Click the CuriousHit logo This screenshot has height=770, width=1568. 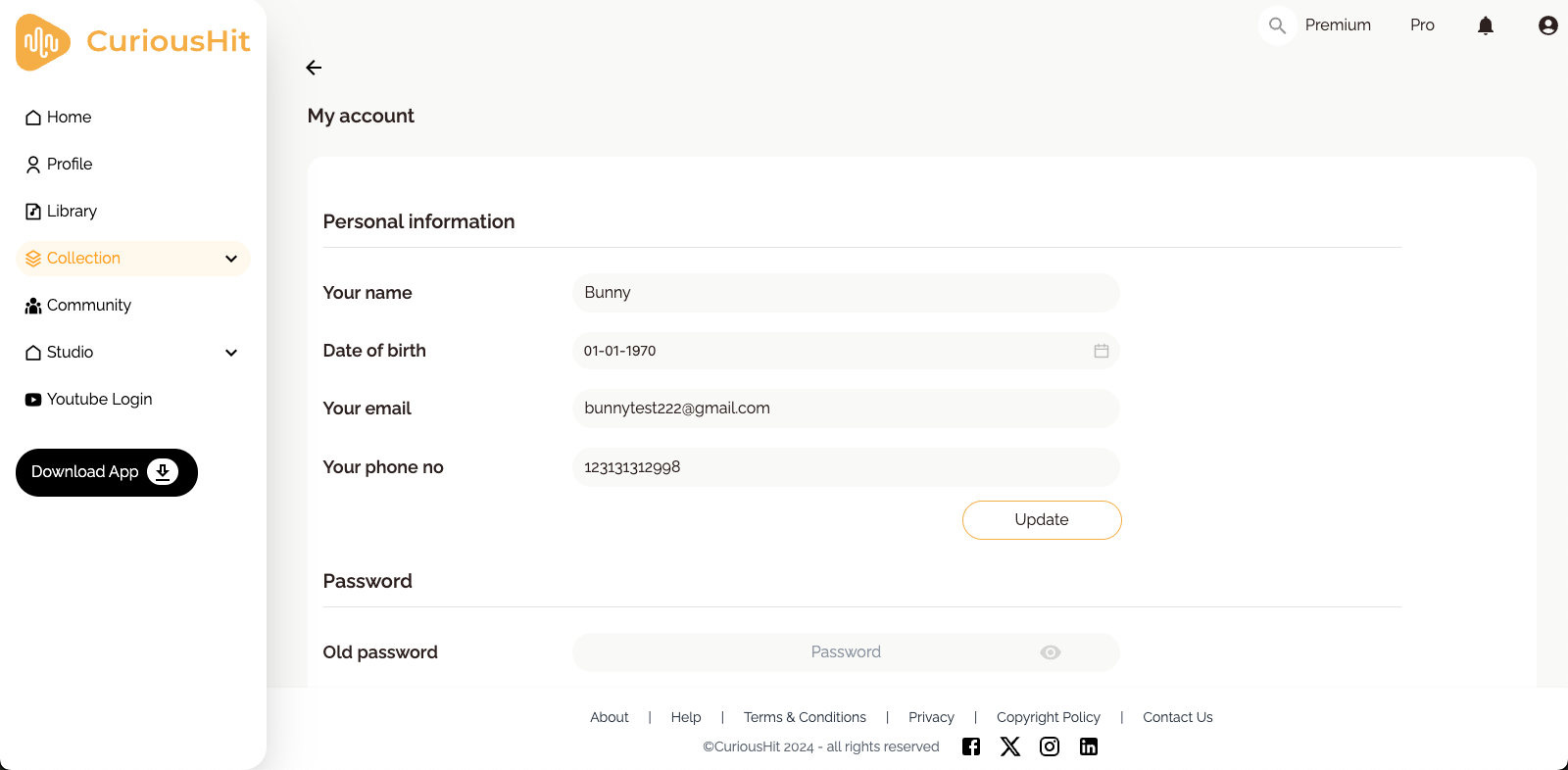point(133,41)
